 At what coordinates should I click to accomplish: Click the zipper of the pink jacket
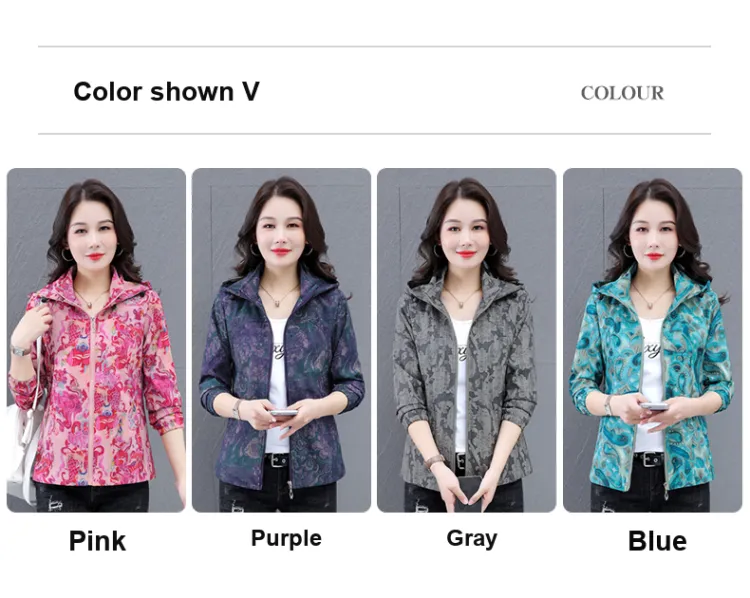click(x=89, y=397)
